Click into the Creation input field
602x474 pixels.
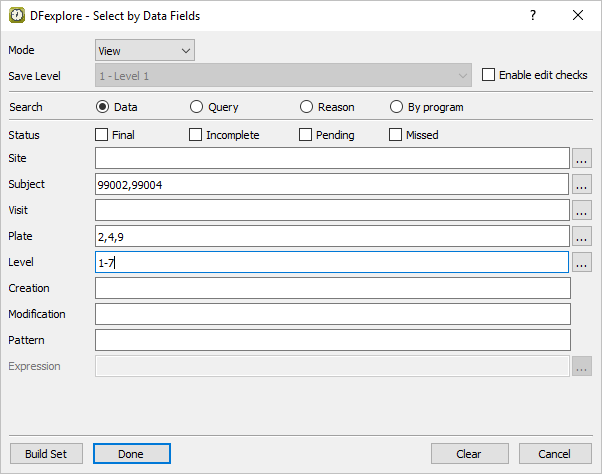pyautogui.click(x=332, y=288)
